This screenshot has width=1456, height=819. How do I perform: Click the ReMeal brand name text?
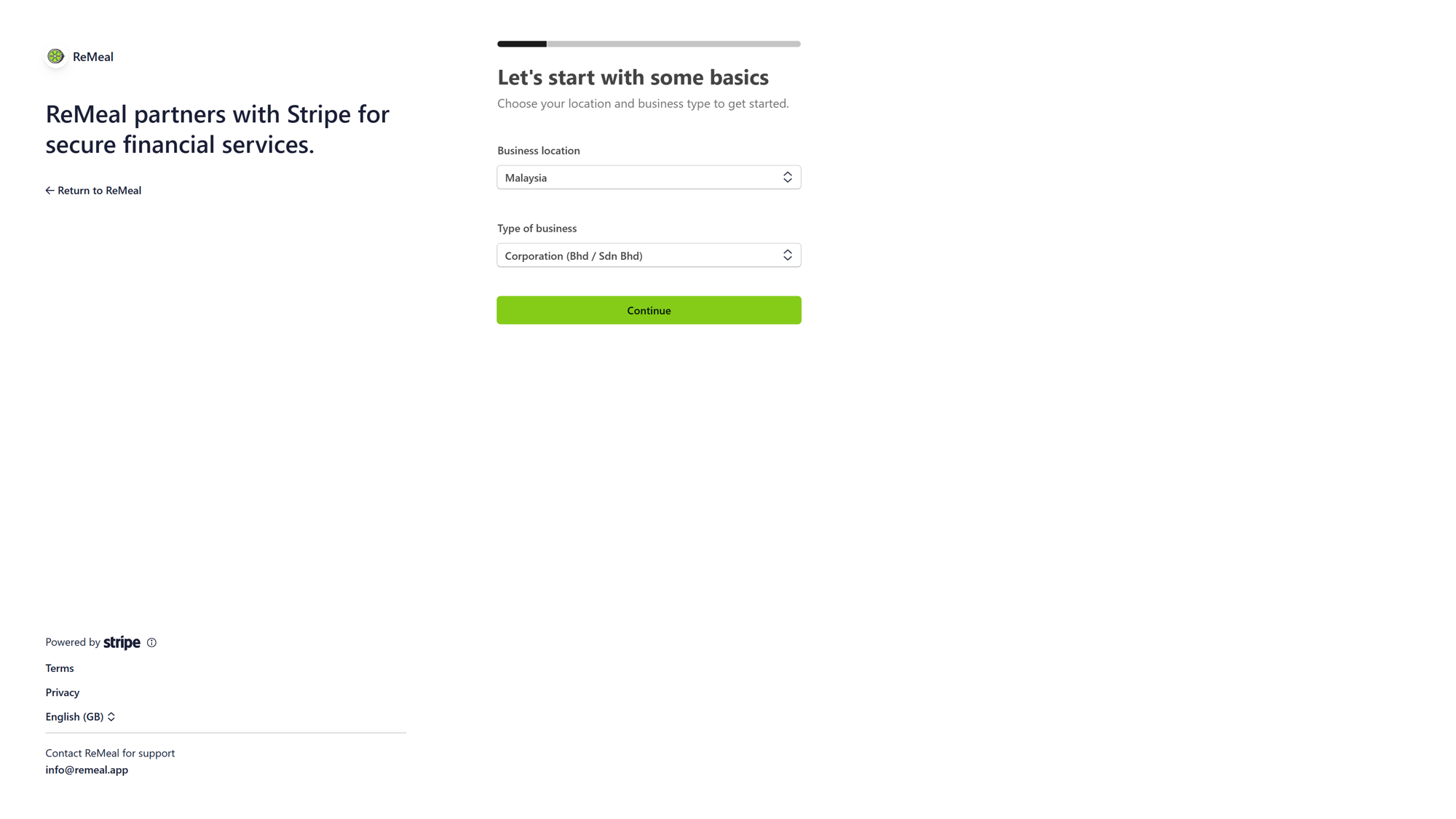[93, 57]
